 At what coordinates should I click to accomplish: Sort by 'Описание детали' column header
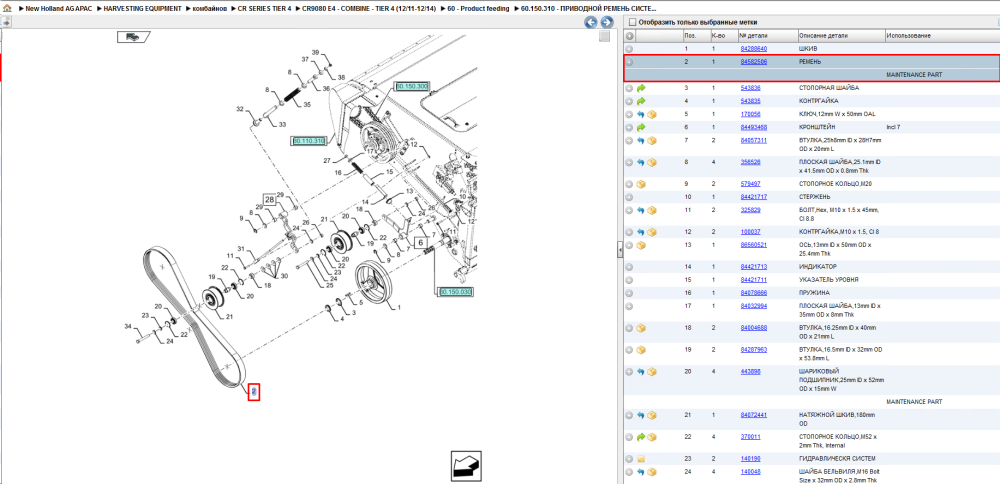(823, 36)
